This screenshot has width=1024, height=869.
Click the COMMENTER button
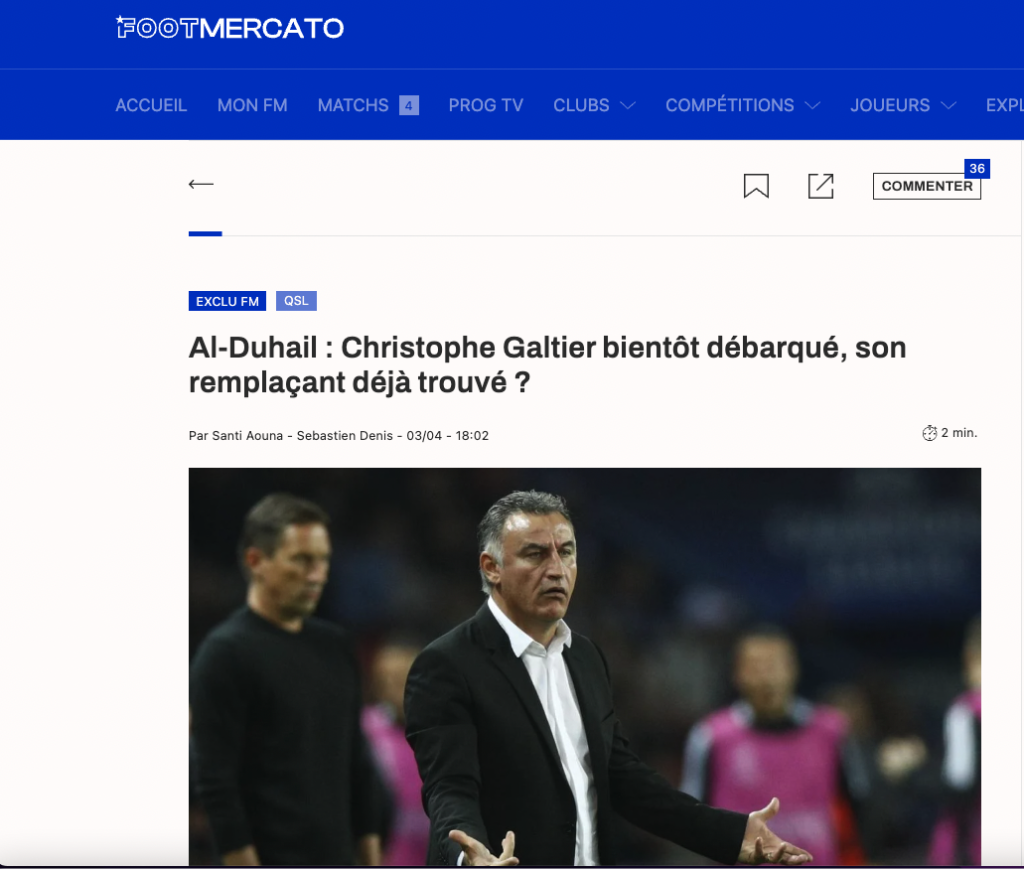pyautogui.click(x=927, y=186)
